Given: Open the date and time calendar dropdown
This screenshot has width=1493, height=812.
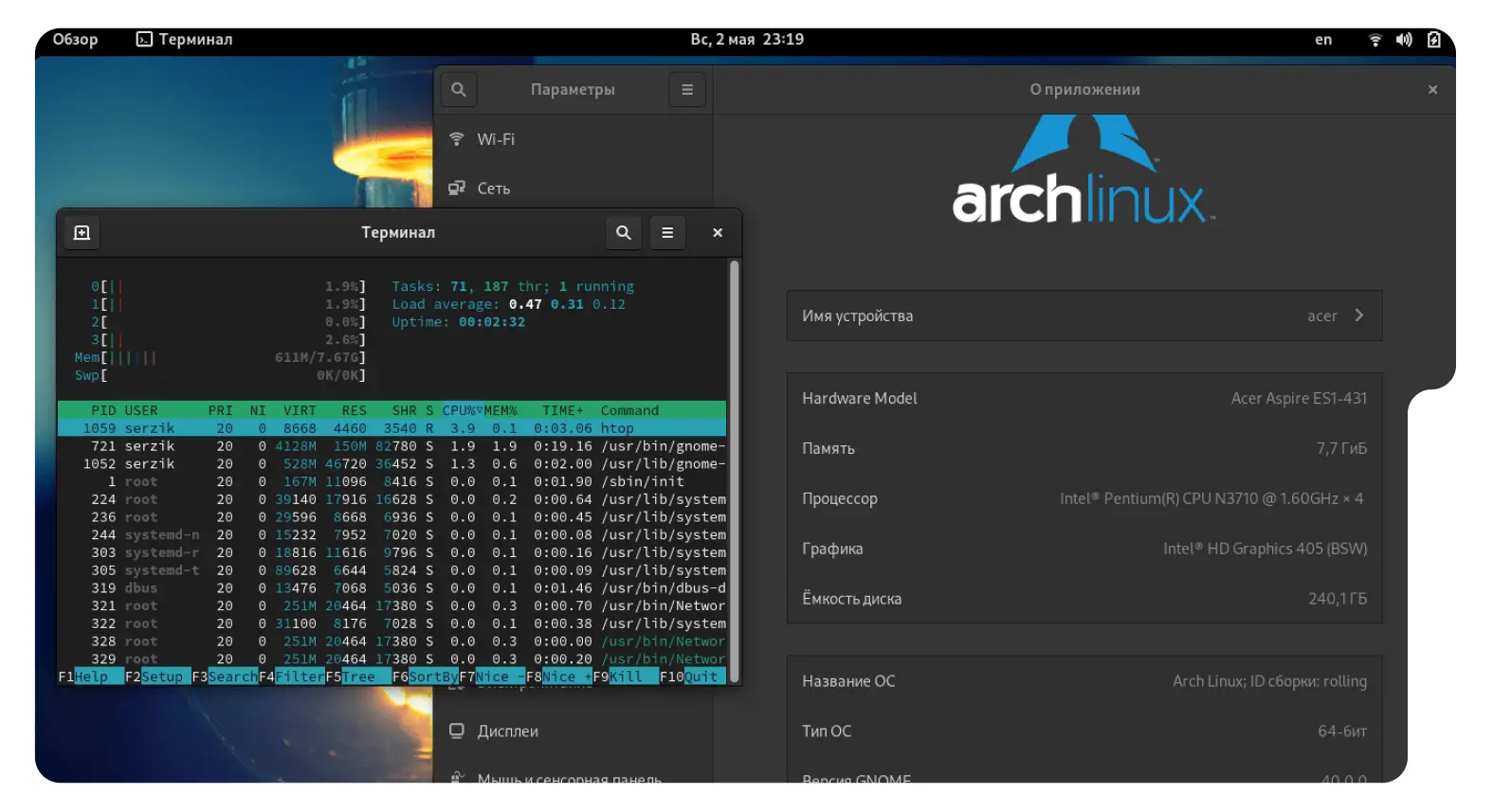Looking at the screenshot, I should pyautogui.click(x=747, y=40).
